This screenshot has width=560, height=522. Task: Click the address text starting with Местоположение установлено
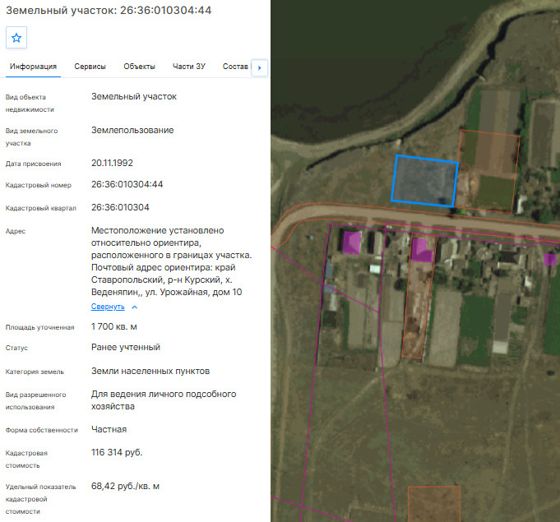point(171,261)
